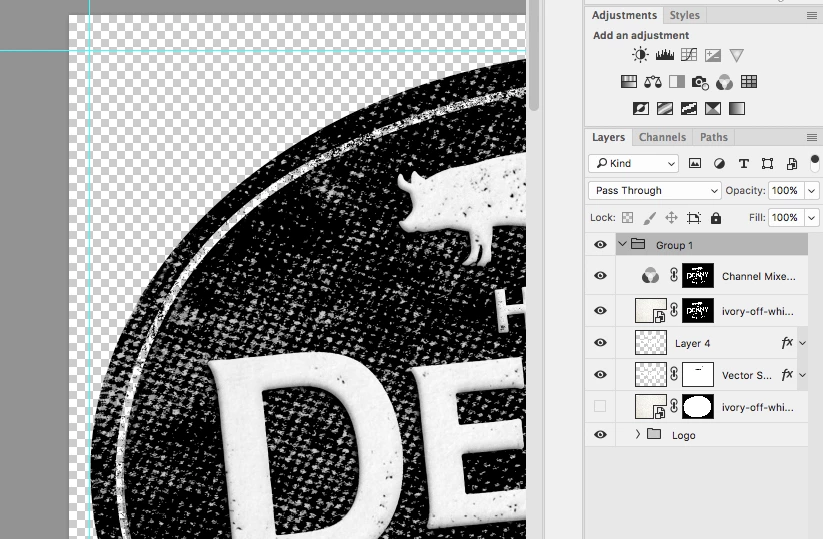This screenshot has height=539, width=823.
Task: Open the Adjustments panel menu
Action: coord(811,16)
